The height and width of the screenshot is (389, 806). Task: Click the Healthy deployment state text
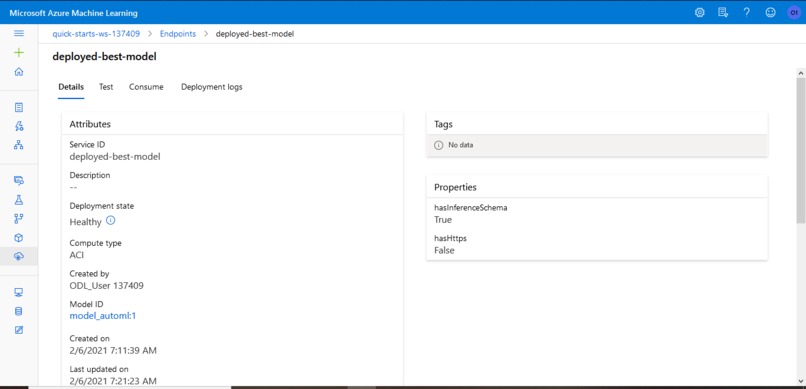(85, 222)
